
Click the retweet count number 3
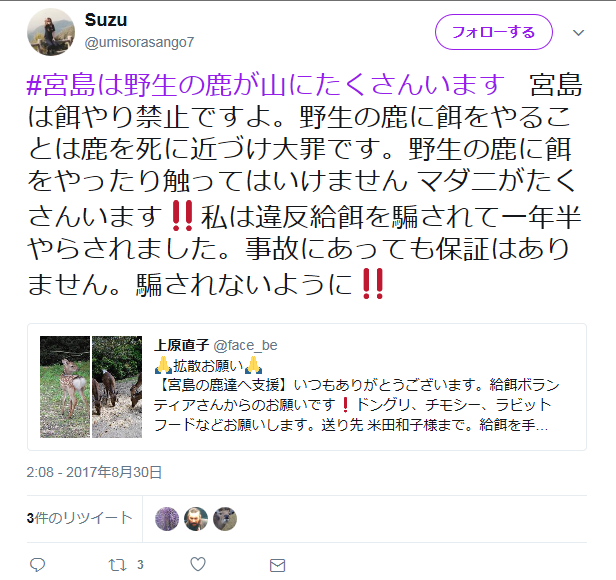click(140, 565)
